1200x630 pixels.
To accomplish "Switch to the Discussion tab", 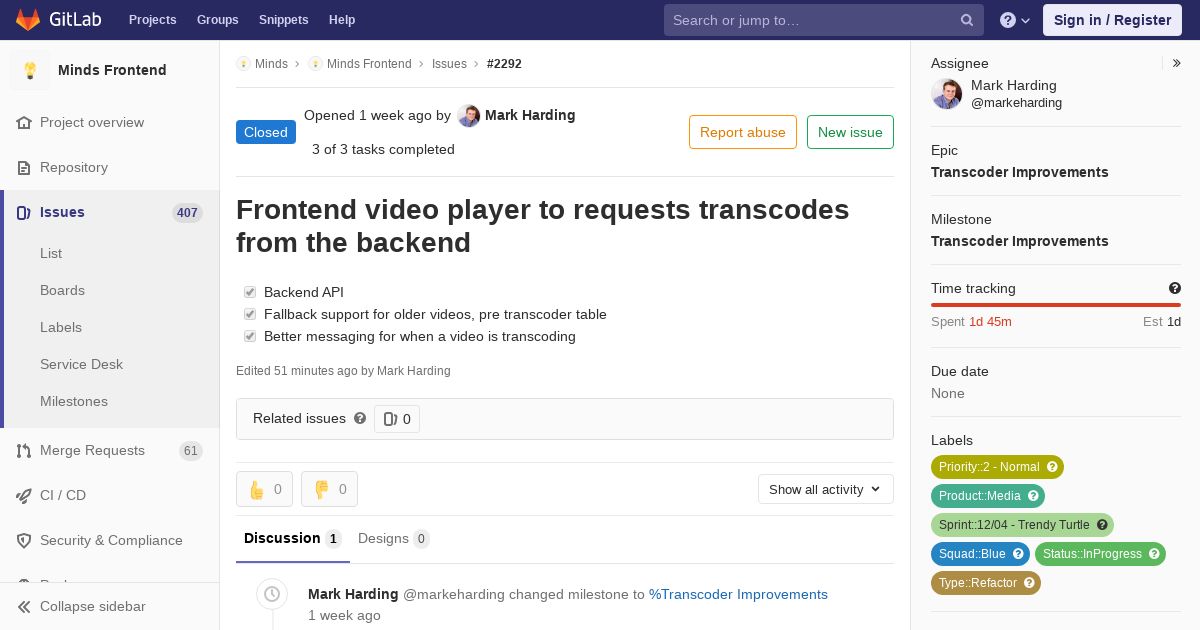I will (x=292, y=539).
